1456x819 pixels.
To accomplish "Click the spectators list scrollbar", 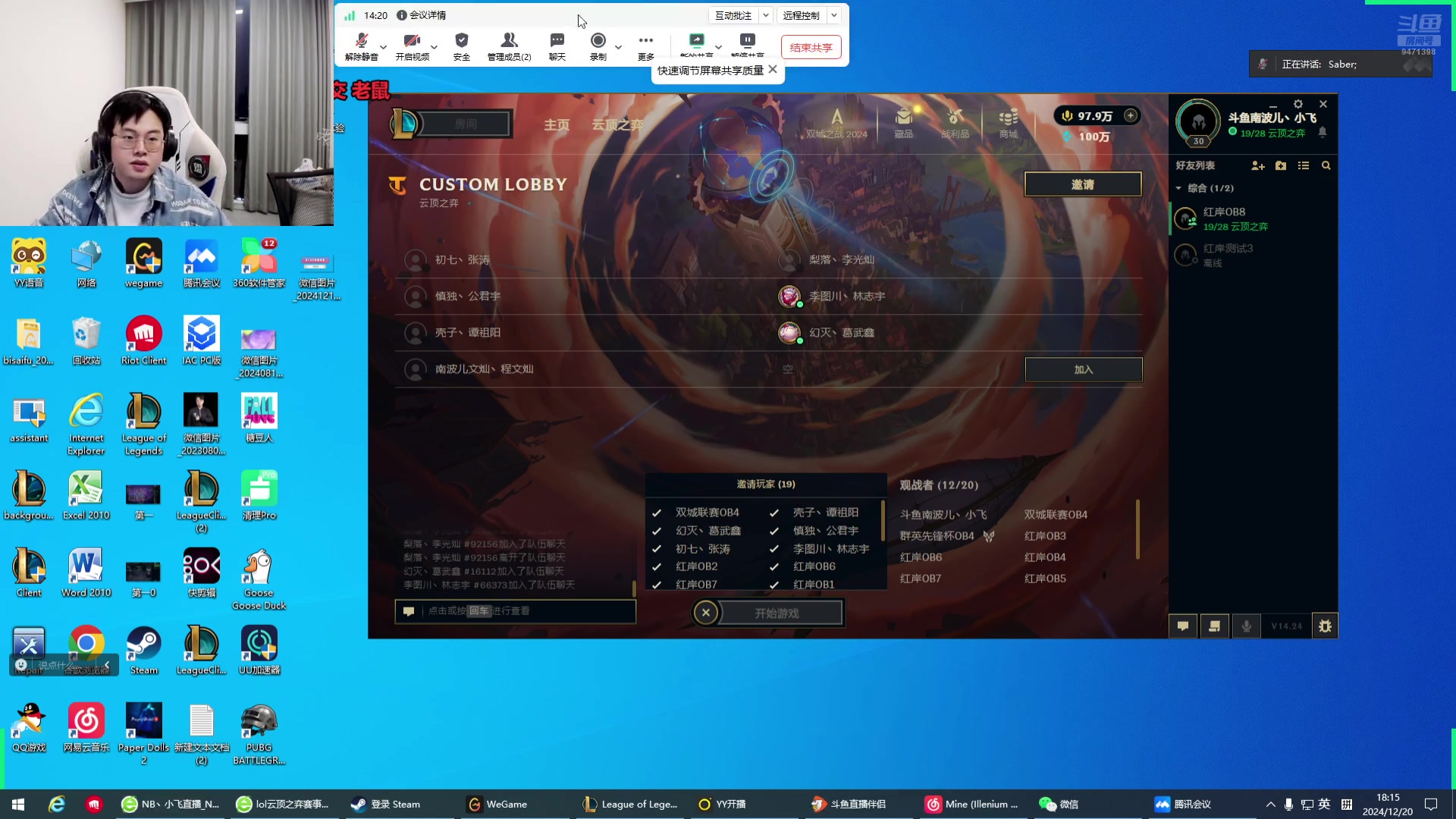I will [1137, 529].
